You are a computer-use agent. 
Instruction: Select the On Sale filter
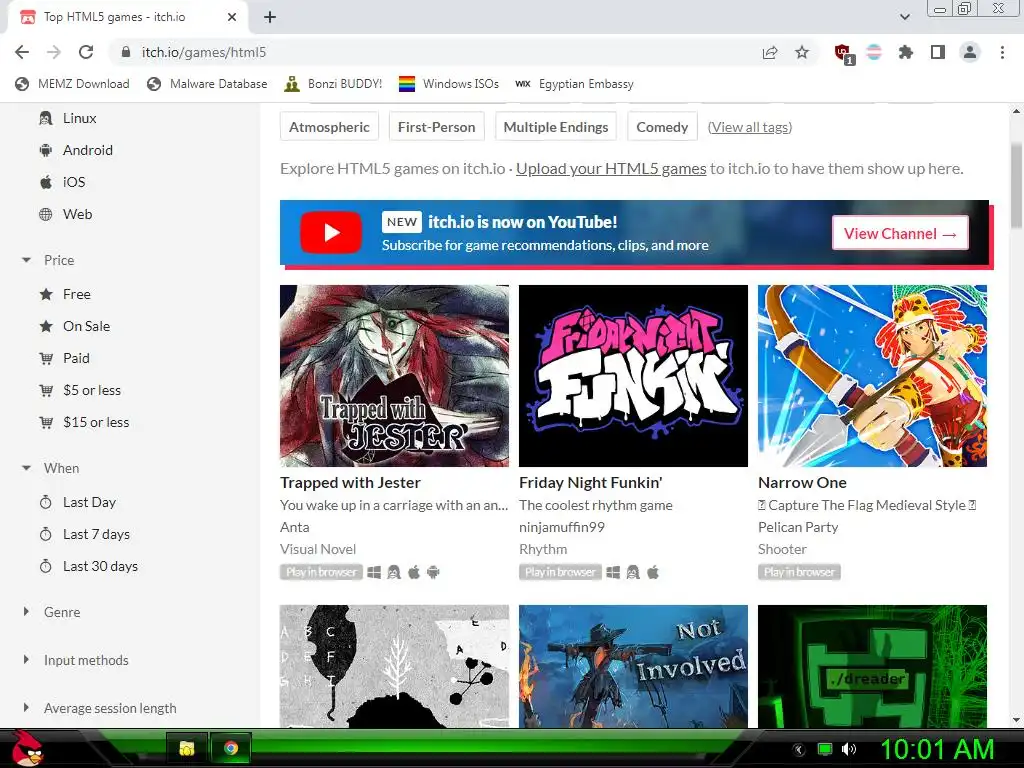[x=74, y=326]
